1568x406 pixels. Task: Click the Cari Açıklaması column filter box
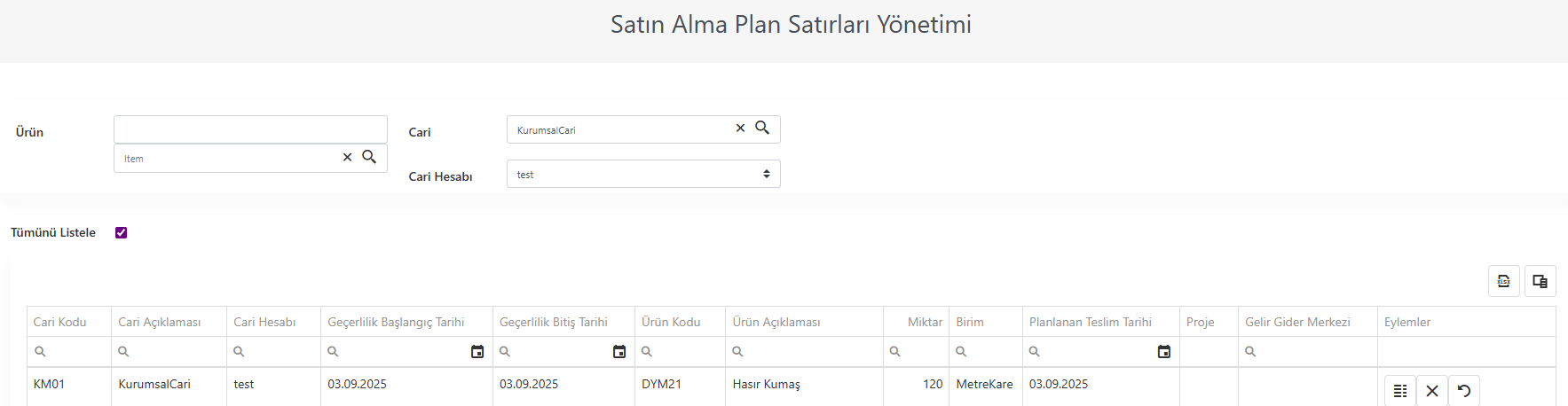[x=169, y=352]
